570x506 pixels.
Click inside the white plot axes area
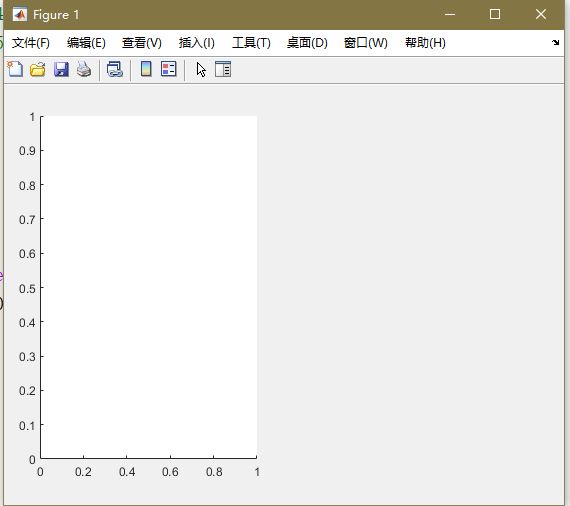149,287
